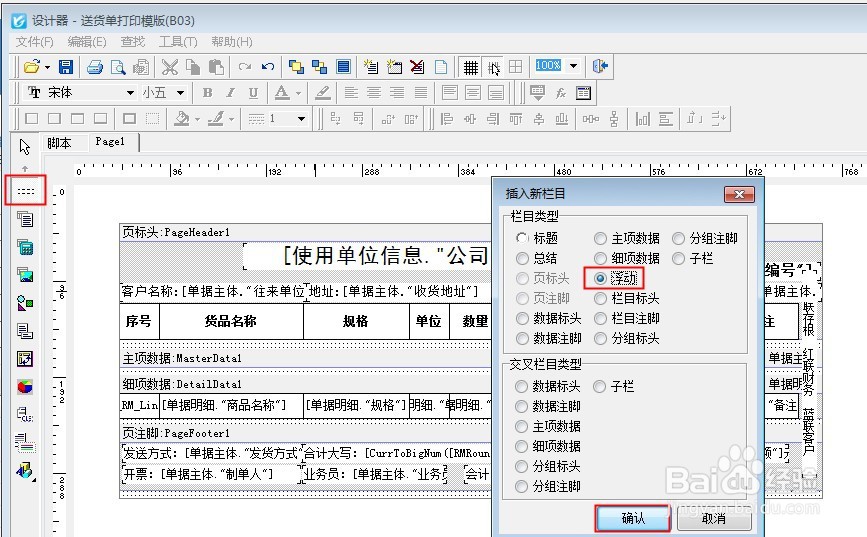
Task: Click the 页标头:PageHeader1 band label
Action: pos(175,232)
